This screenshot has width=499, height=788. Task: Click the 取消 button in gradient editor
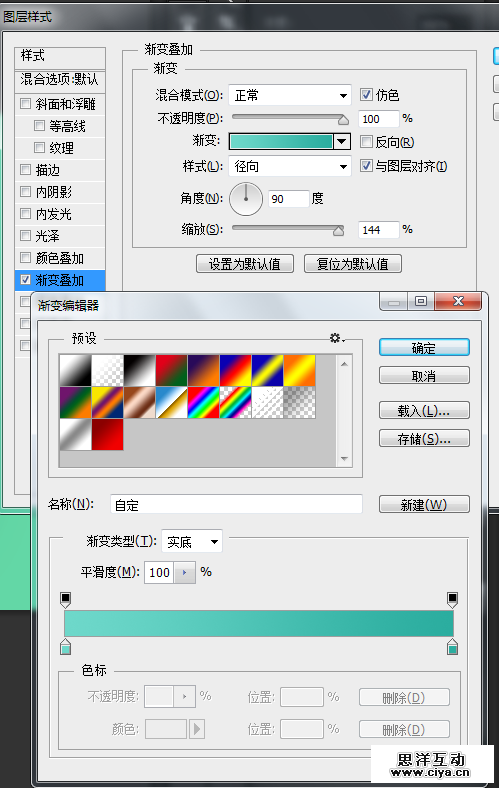pyautogui.click(x=424, y=375)
